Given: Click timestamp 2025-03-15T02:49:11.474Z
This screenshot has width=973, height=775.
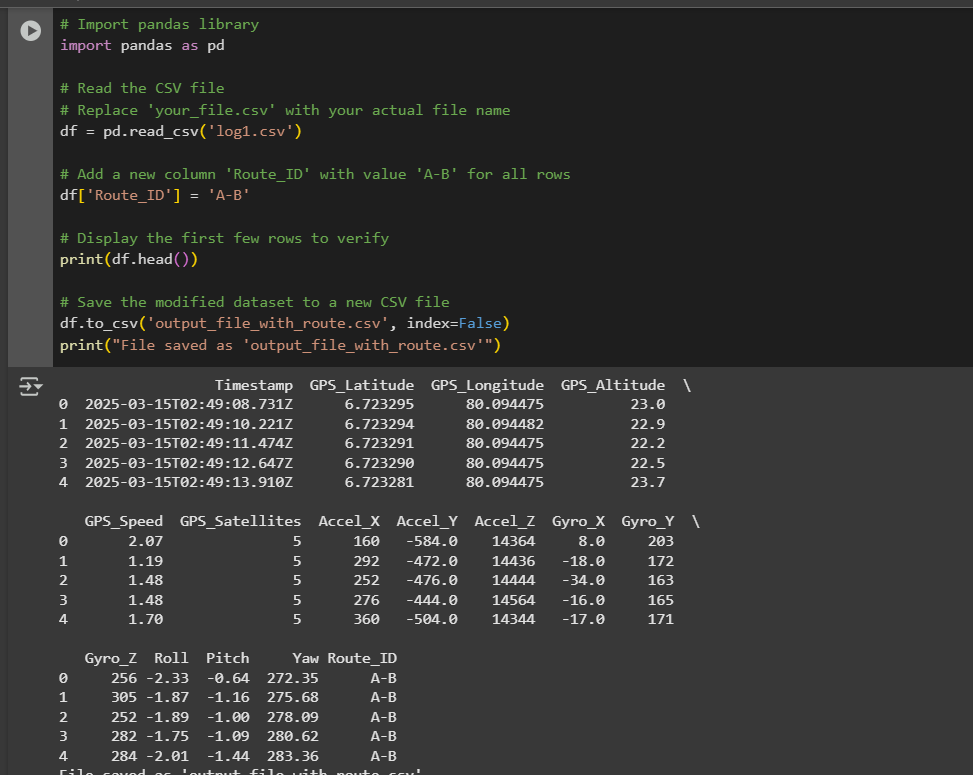Looking at the screenshot, I should [x=189, y=444].
